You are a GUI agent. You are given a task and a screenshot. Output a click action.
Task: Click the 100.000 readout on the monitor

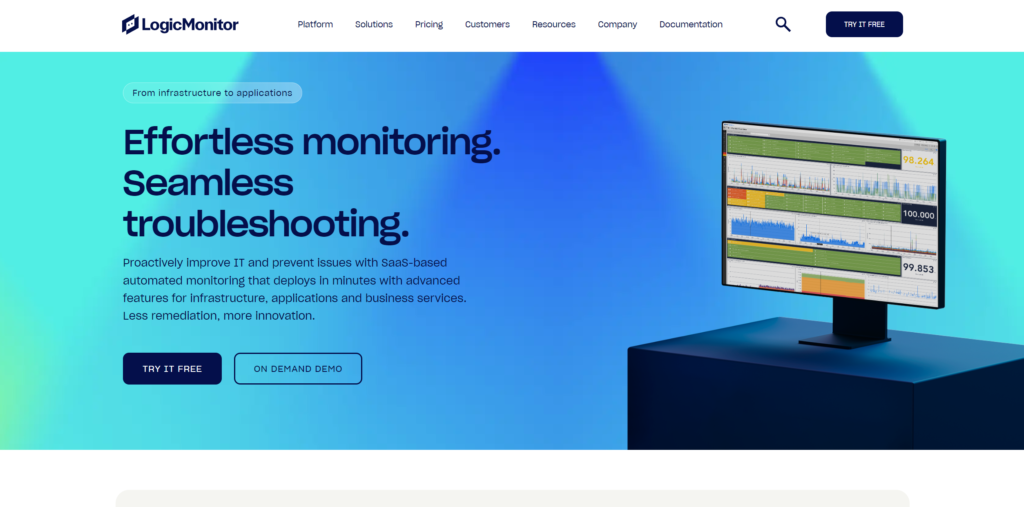point(918,215)
